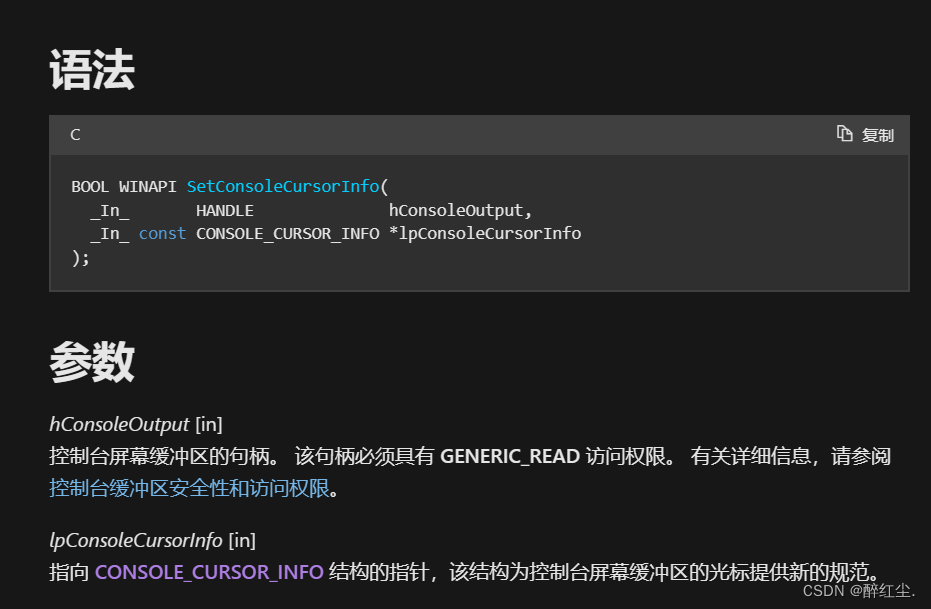
Task: Click the bold GENERIC_READ text
Action: [509, 456]
